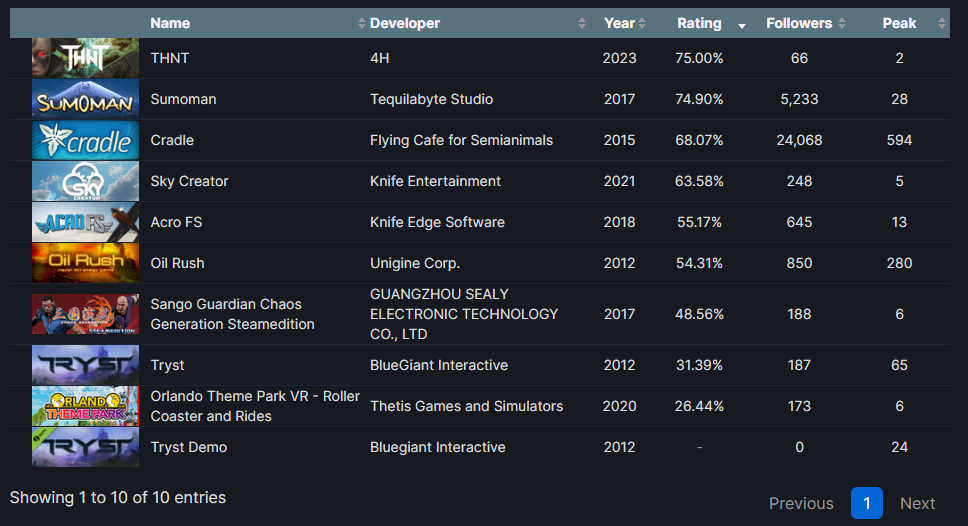968x526 pixels.
Task: Sort by the Developer column arrows
Action: (x=582, y=23)
